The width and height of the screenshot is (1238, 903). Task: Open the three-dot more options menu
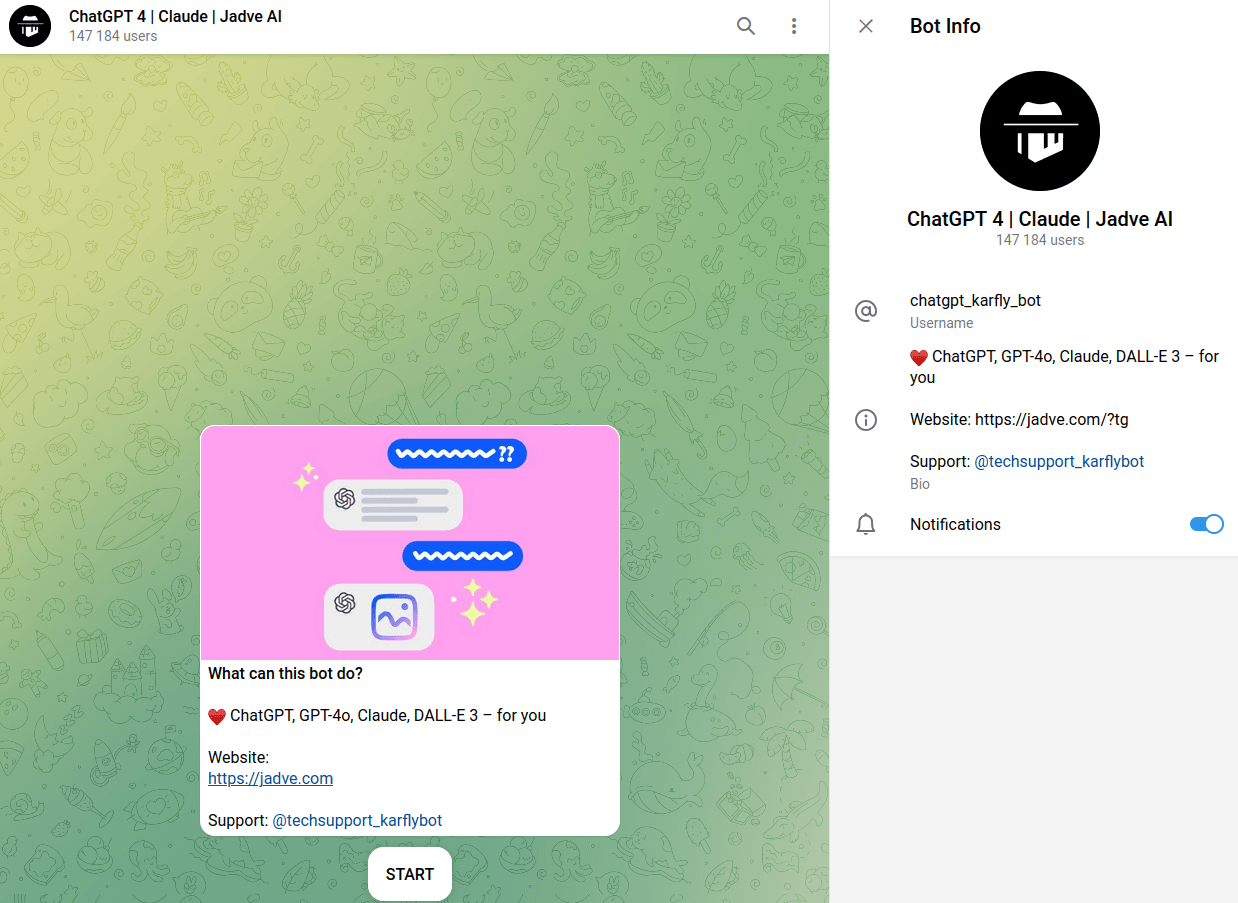click(x=794, y=26)
